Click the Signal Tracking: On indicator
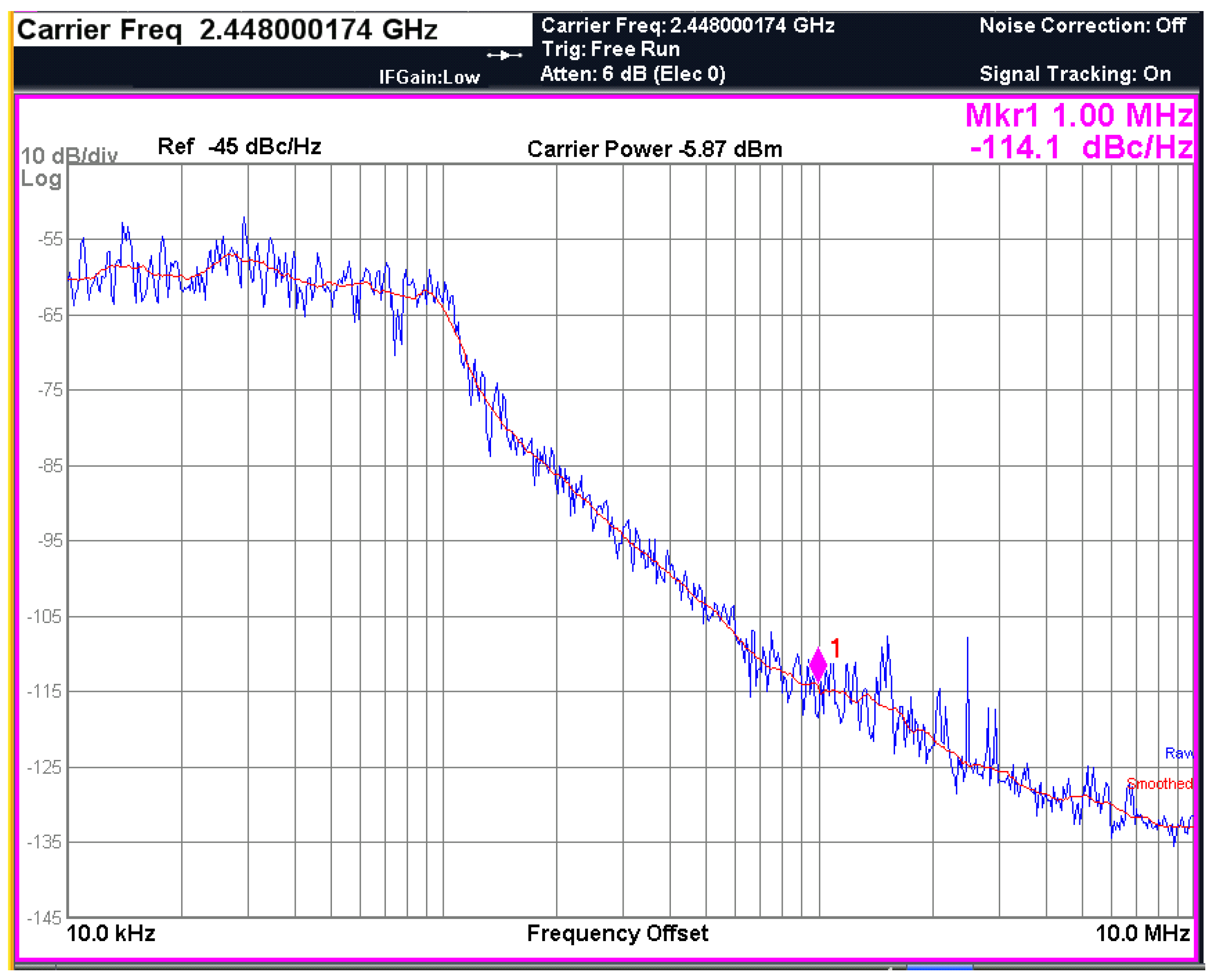The height and width of the screenshot is (980, 1215). tap(1075, 75)
